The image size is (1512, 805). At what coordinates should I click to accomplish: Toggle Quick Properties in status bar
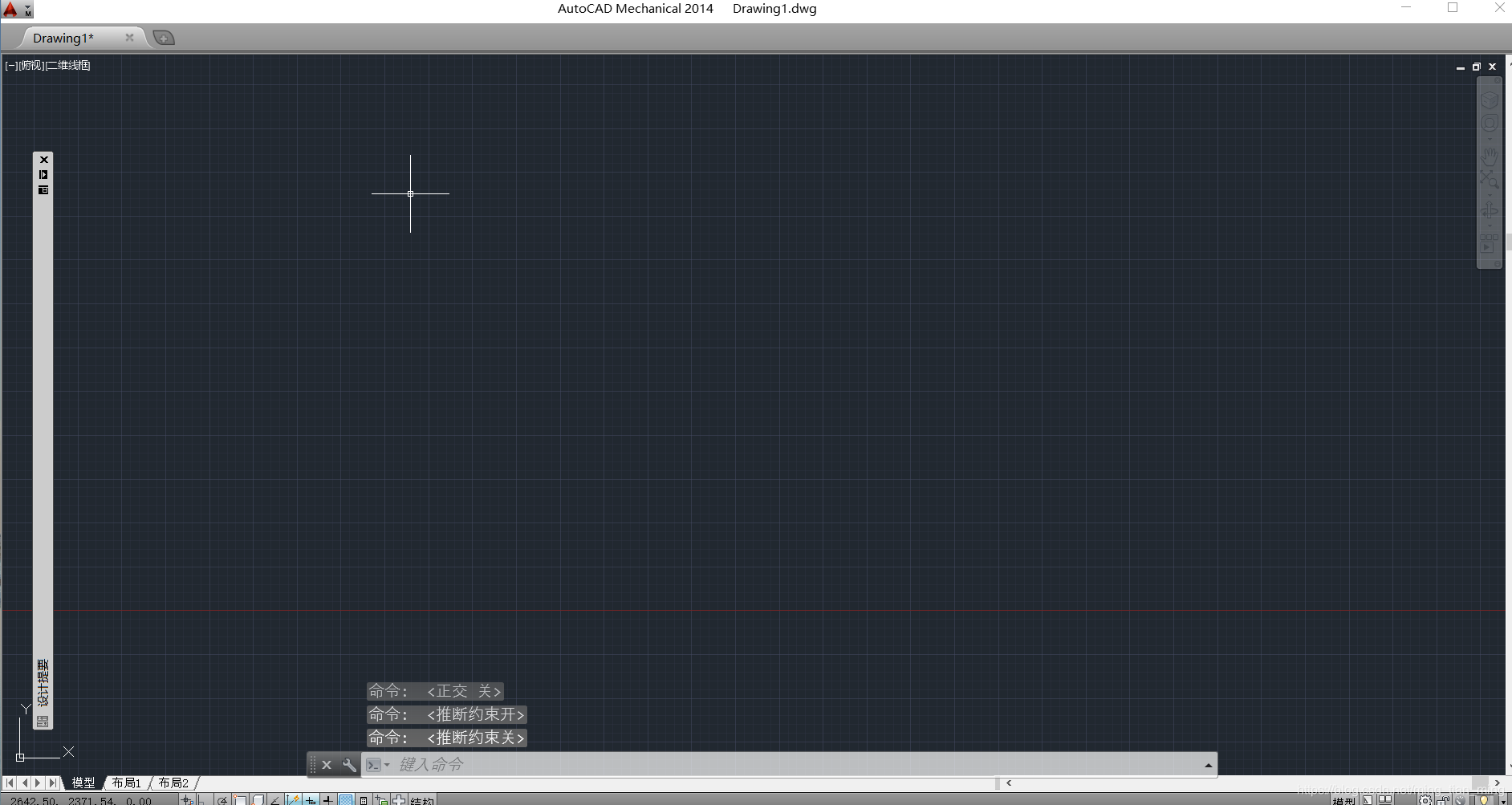click(364, 799)
